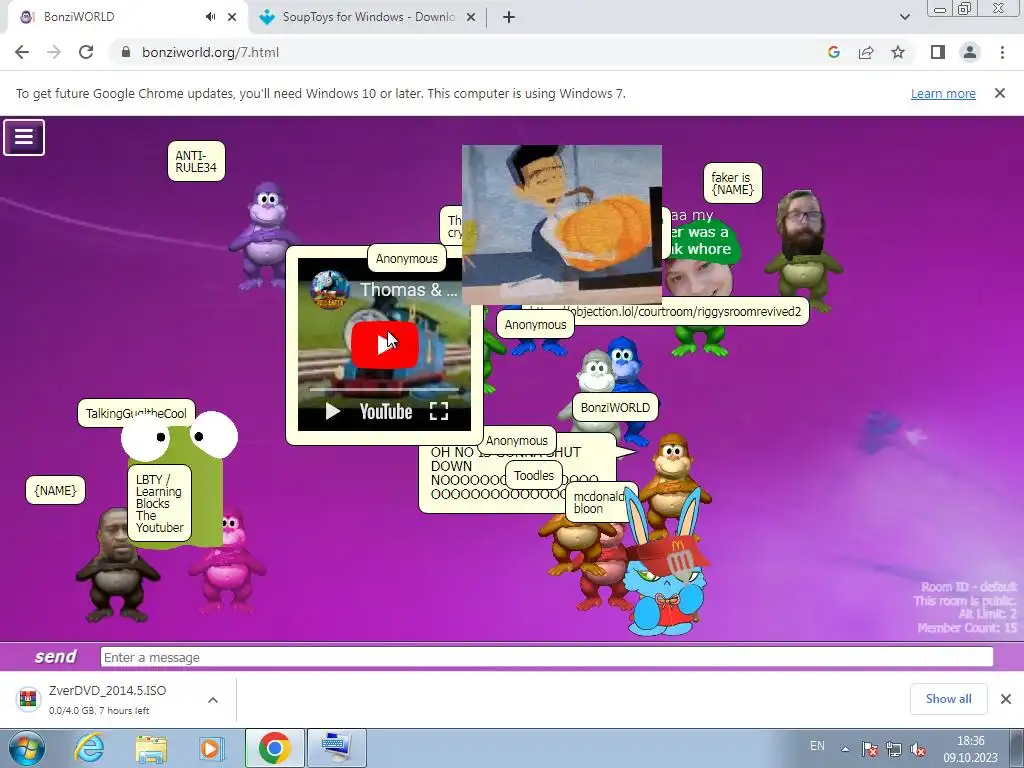The width and height of the screenshot is (1024, 768).
Task: Click the mcdonald bloon name tag
Action: pos(600,502)
